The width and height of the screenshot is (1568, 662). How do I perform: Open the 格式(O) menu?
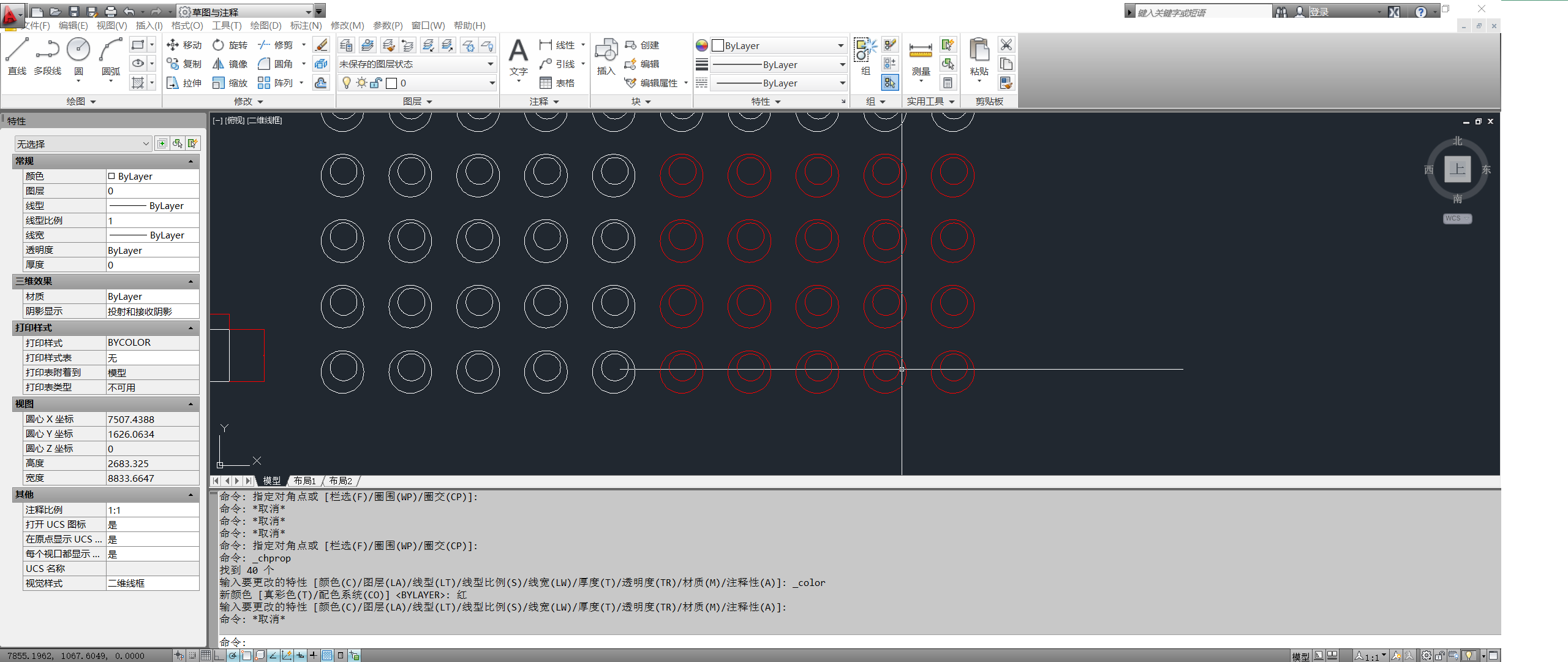187,26
